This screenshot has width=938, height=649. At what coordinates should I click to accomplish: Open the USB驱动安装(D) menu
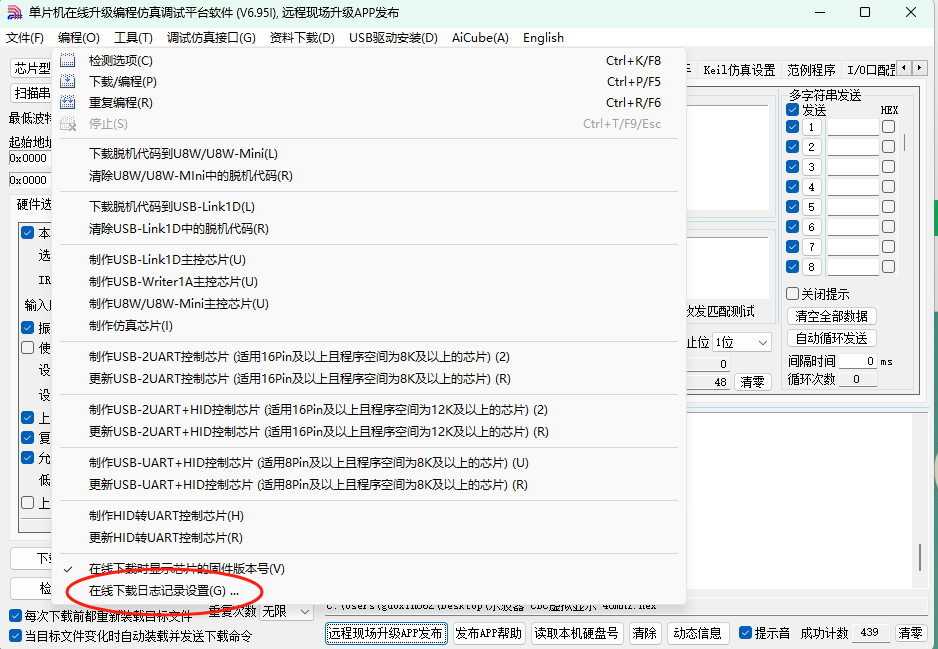(393, 38)
